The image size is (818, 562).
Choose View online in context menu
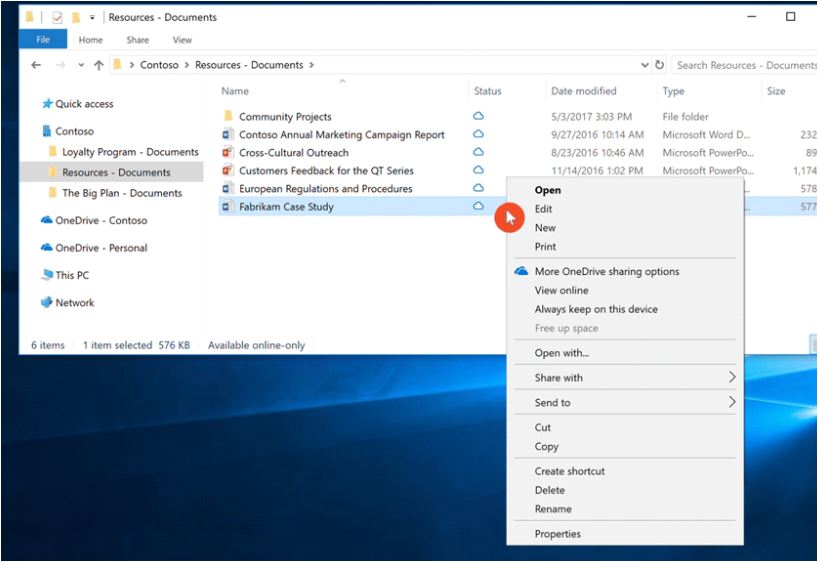pyautogui.click(x=561, y=290)
